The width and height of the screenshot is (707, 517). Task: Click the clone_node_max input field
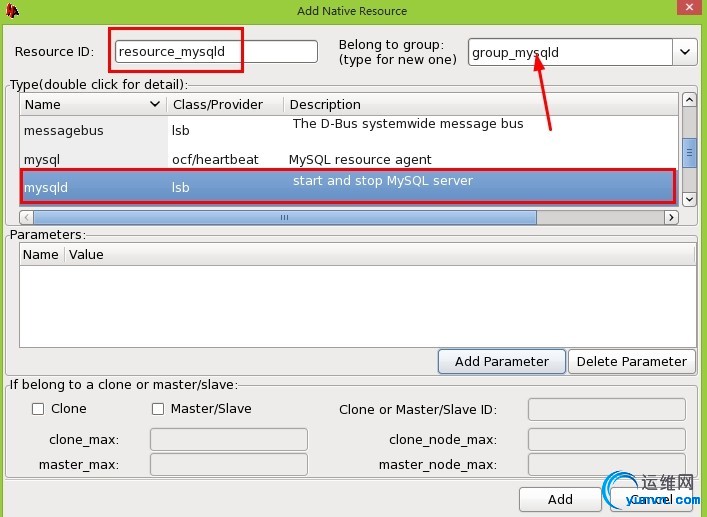pos(606,439)
